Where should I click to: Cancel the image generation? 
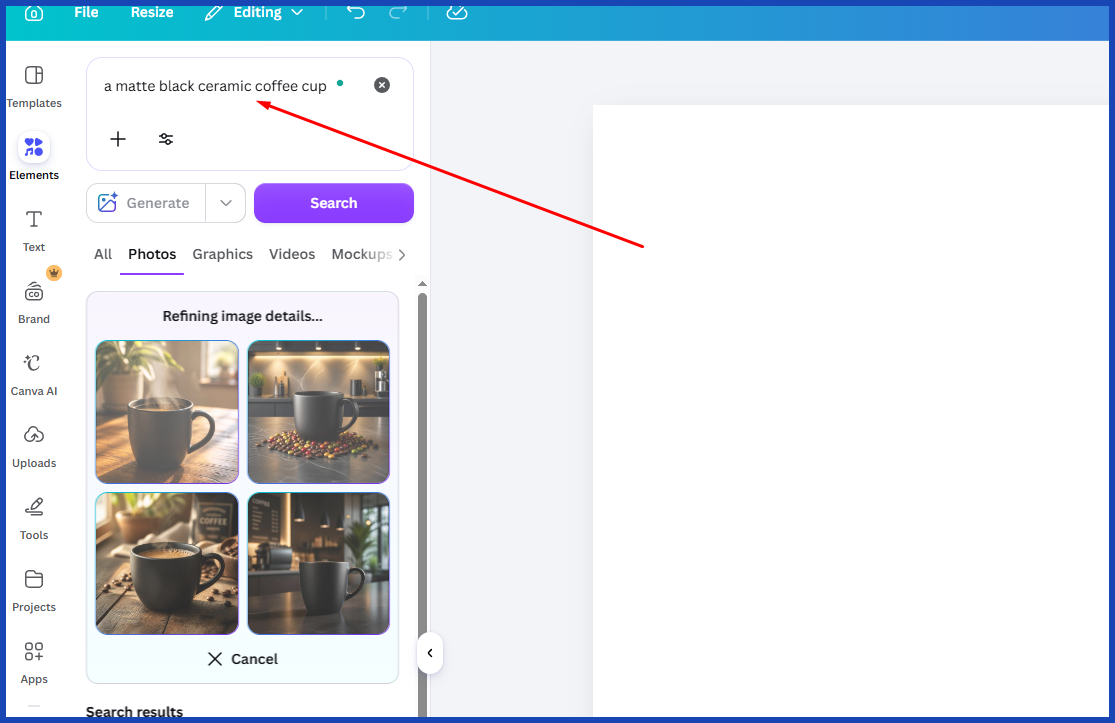(242, 659)
